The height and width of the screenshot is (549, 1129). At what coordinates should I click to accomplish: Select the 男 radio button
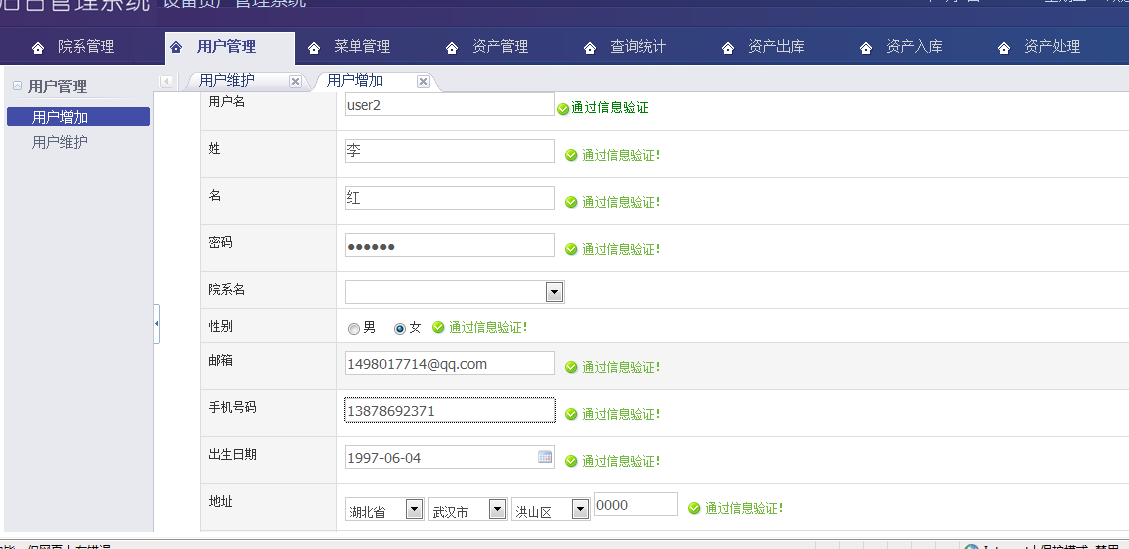point(354,329)
